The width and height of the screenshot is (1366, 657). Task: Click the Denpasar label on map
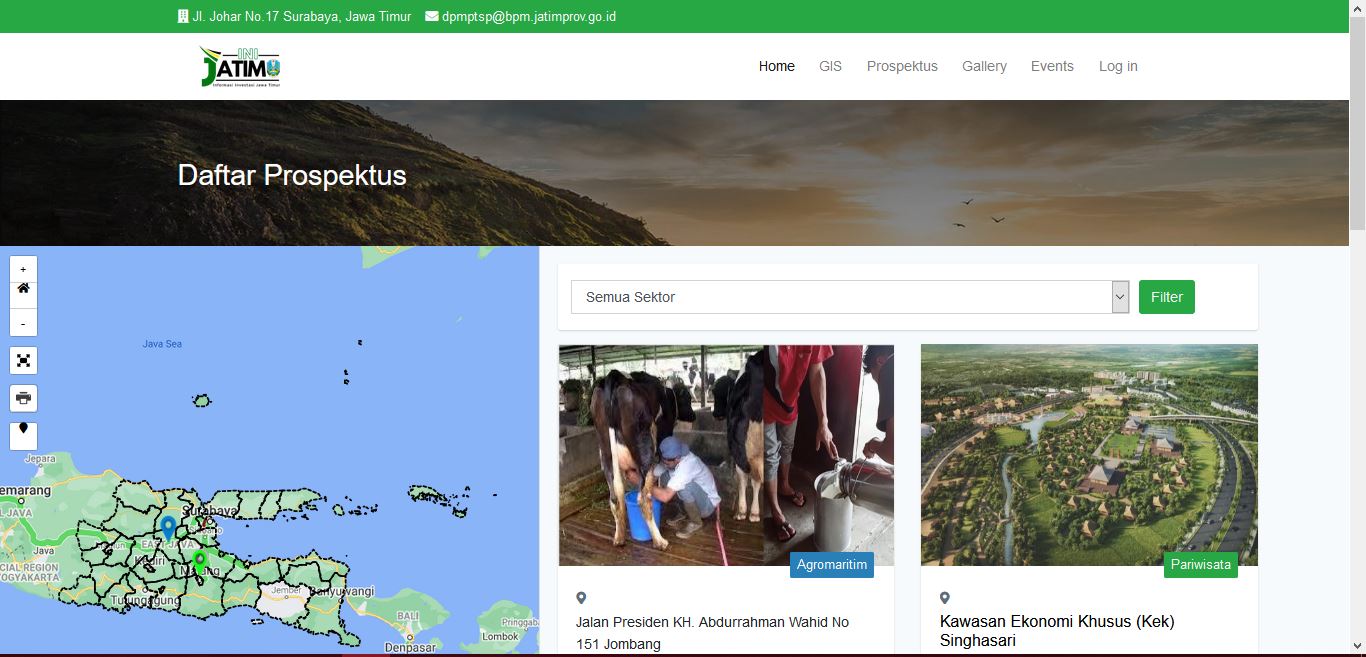pos(410,647)
